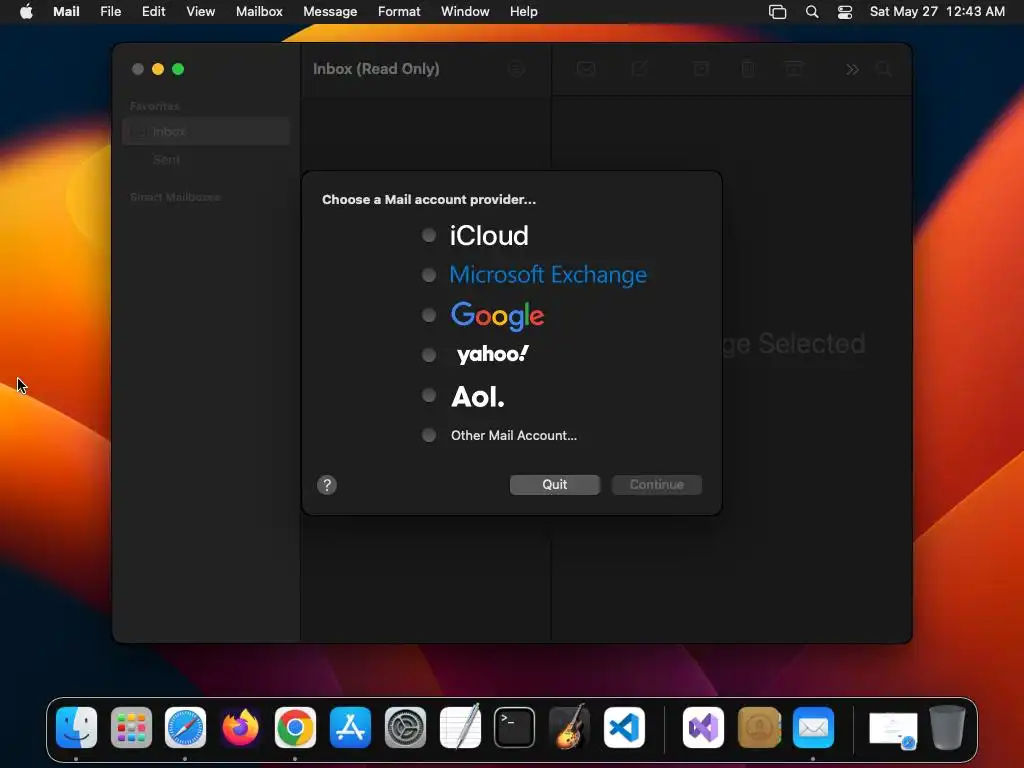Screen dimensions: 1024x768
Task: Launch GarageBand from the Dock
Action: (569, 726)
